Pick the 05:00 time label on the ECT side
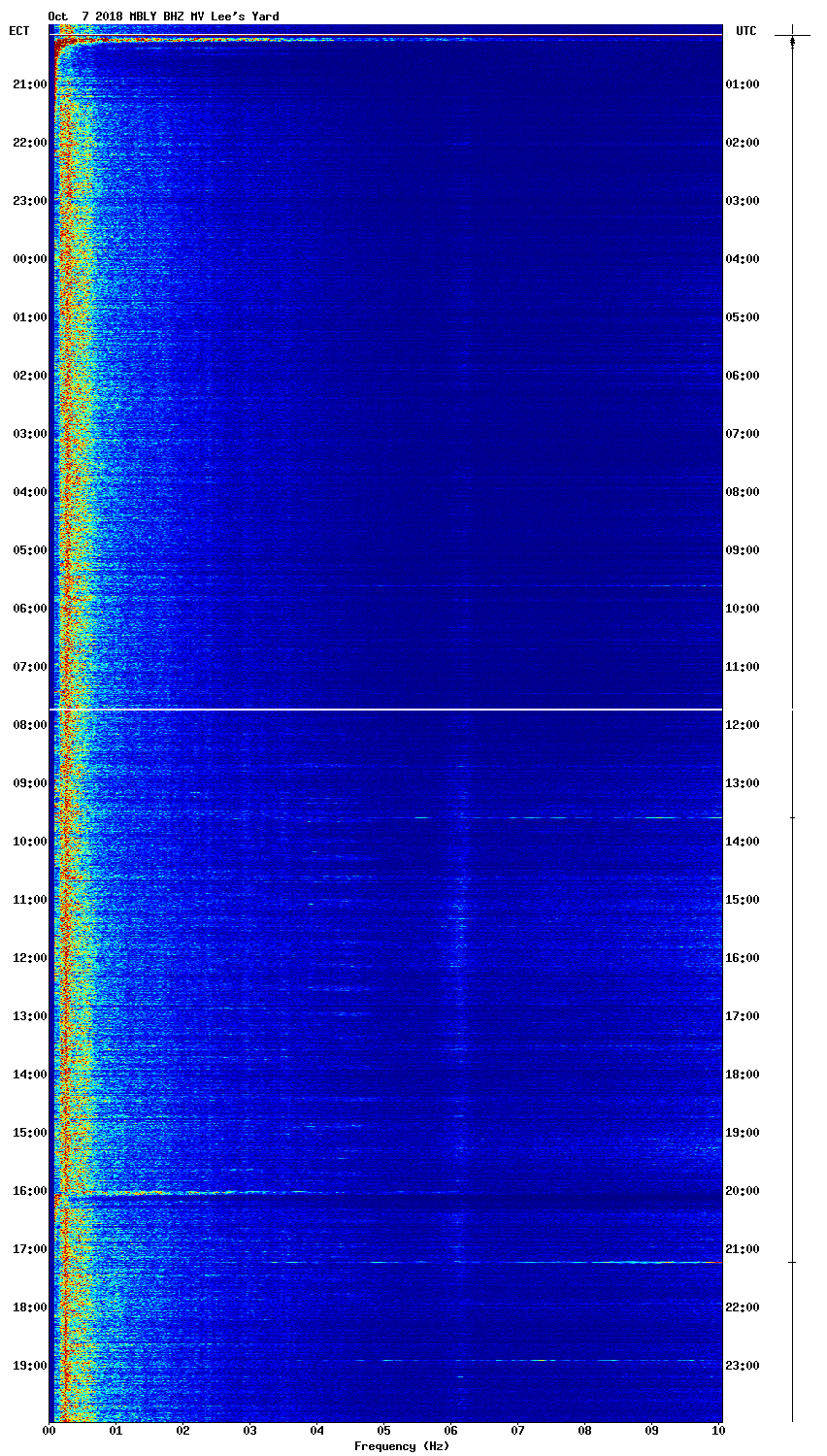 point(29,550)
